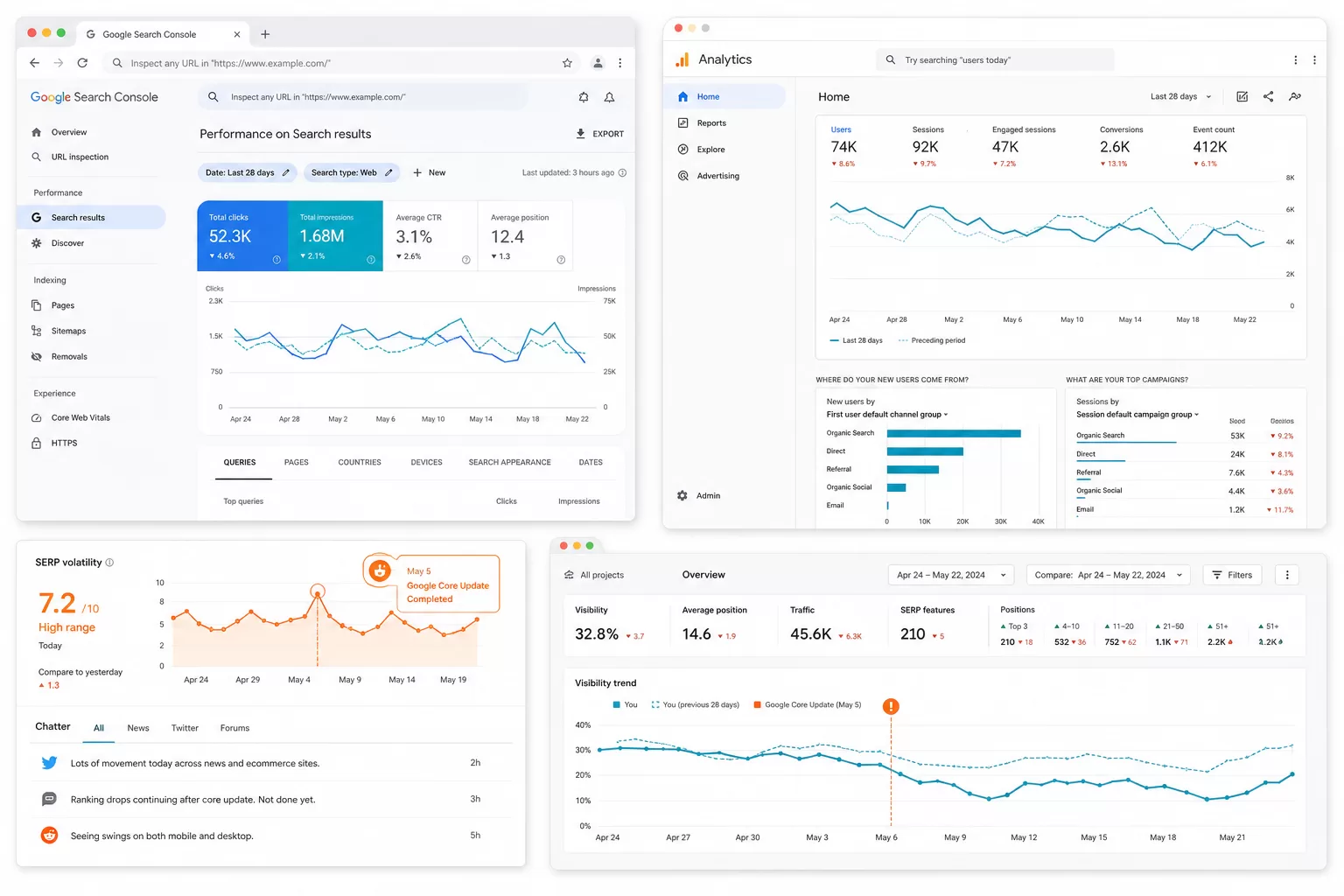The image size is (1344, 896).
Task: Open the browser profile avatar icon
Action: point(598,63)
